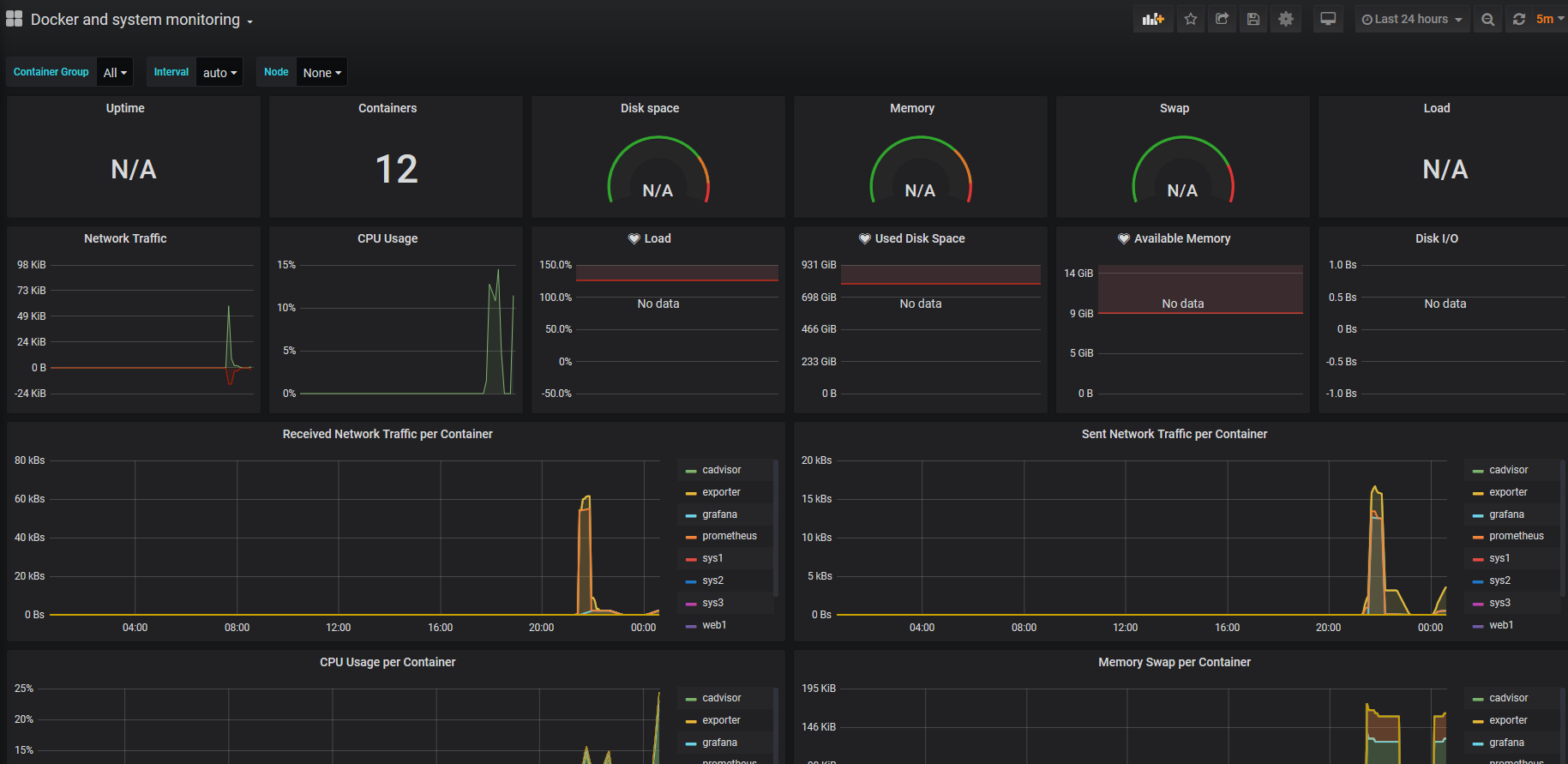The image size is (1568, 764).
Task: Open the Containers panel title menu
Action: [387, 108]
